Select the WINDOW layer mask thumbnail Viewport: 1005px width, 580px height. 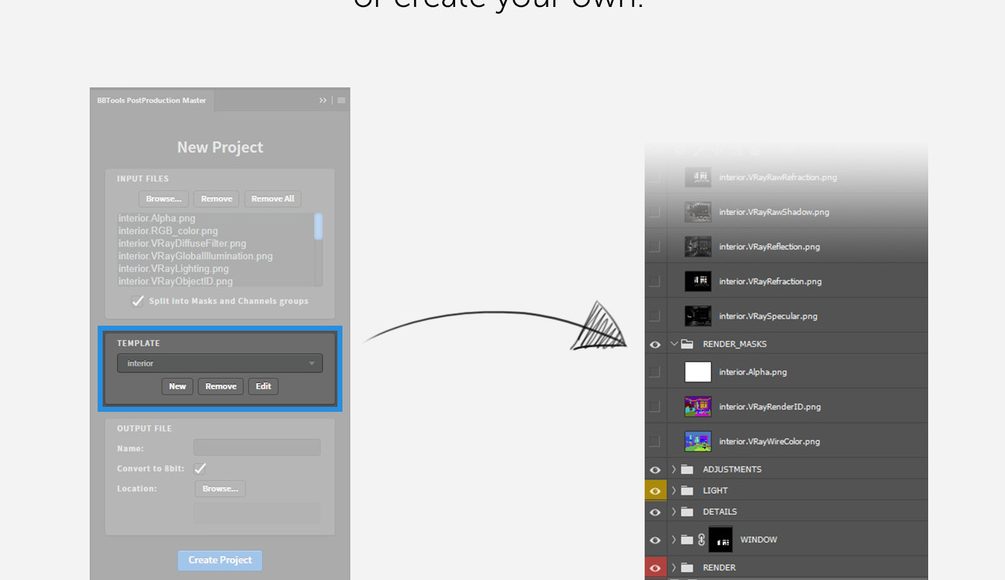720,540
